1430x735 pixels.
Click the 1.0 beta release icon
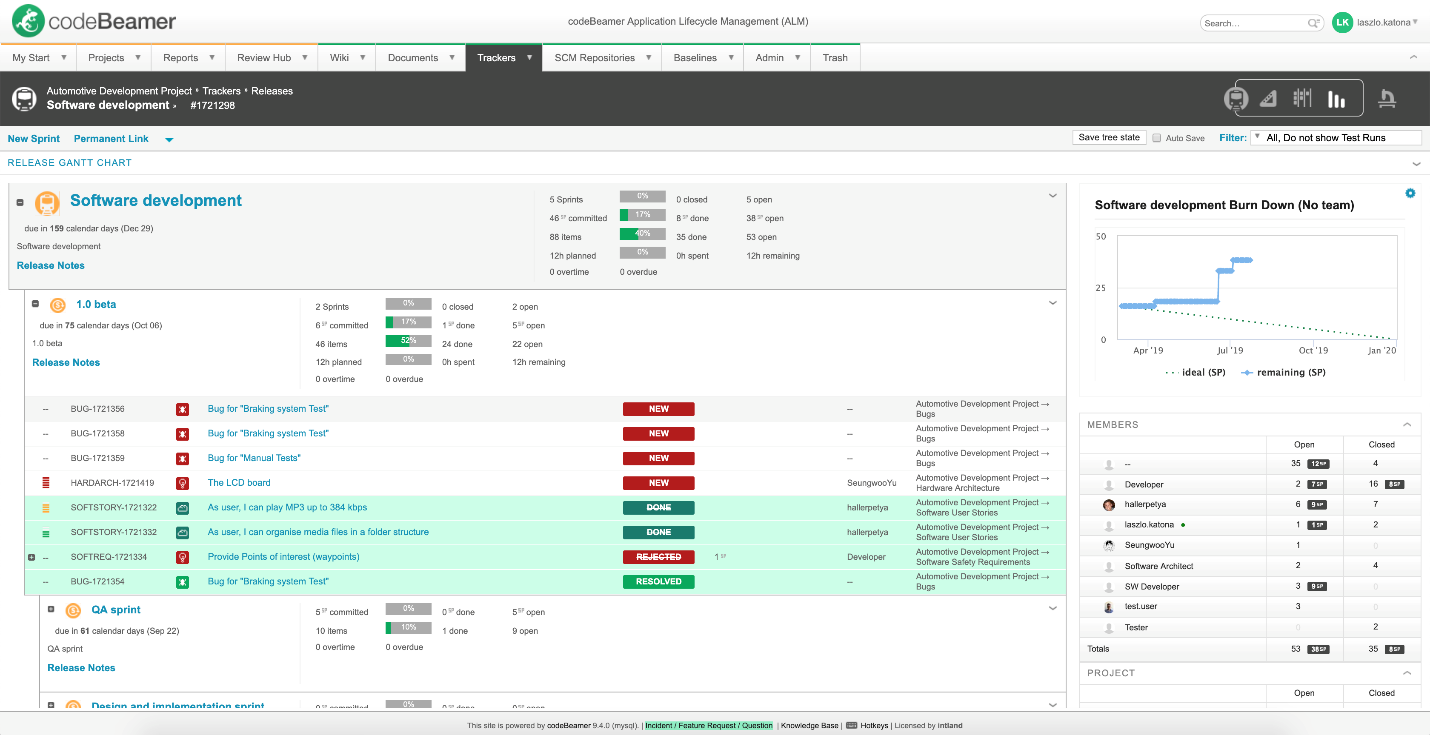point(58,305)
